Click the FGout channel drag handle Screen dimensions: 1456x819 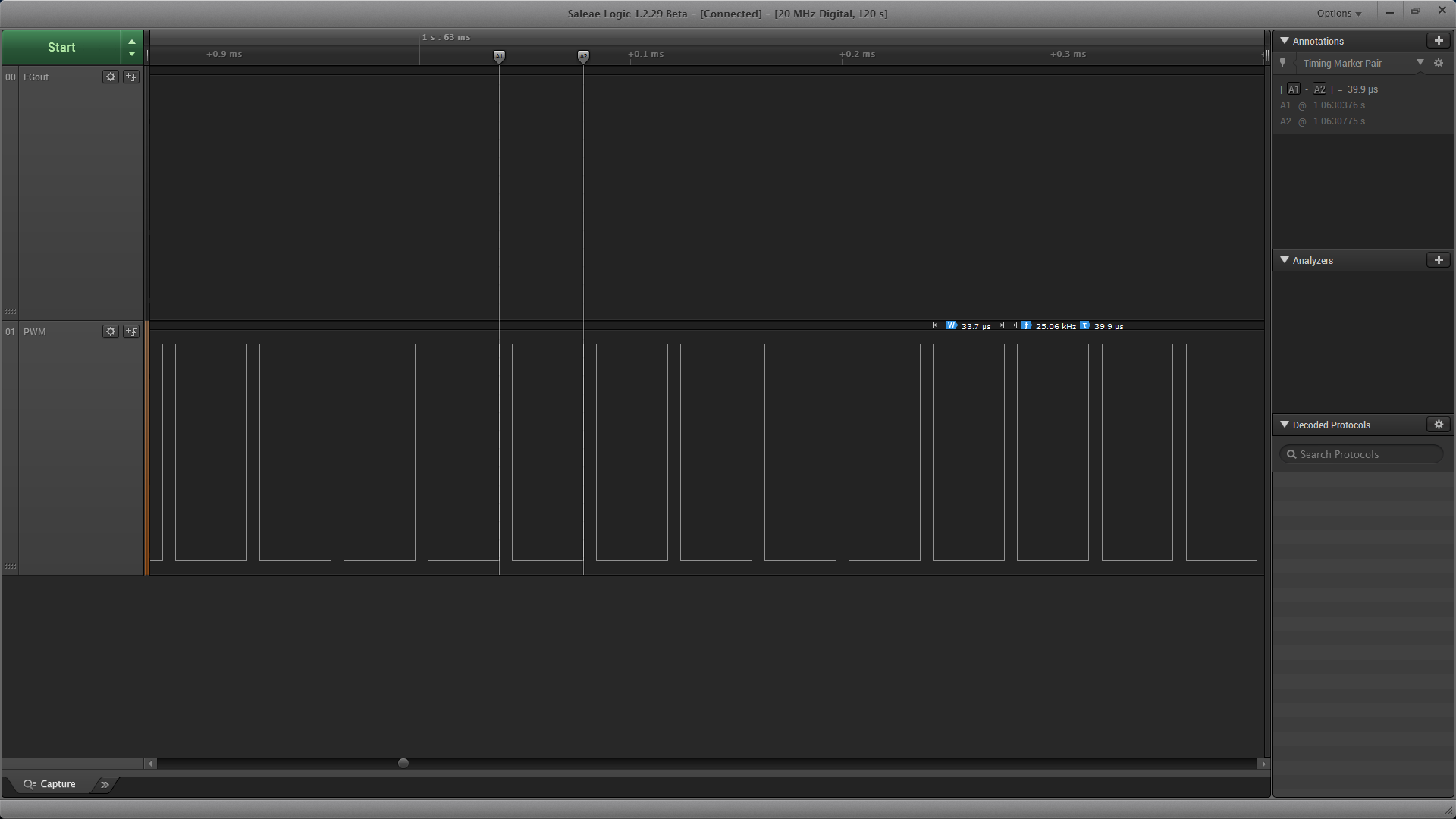[x=11, y=312]
